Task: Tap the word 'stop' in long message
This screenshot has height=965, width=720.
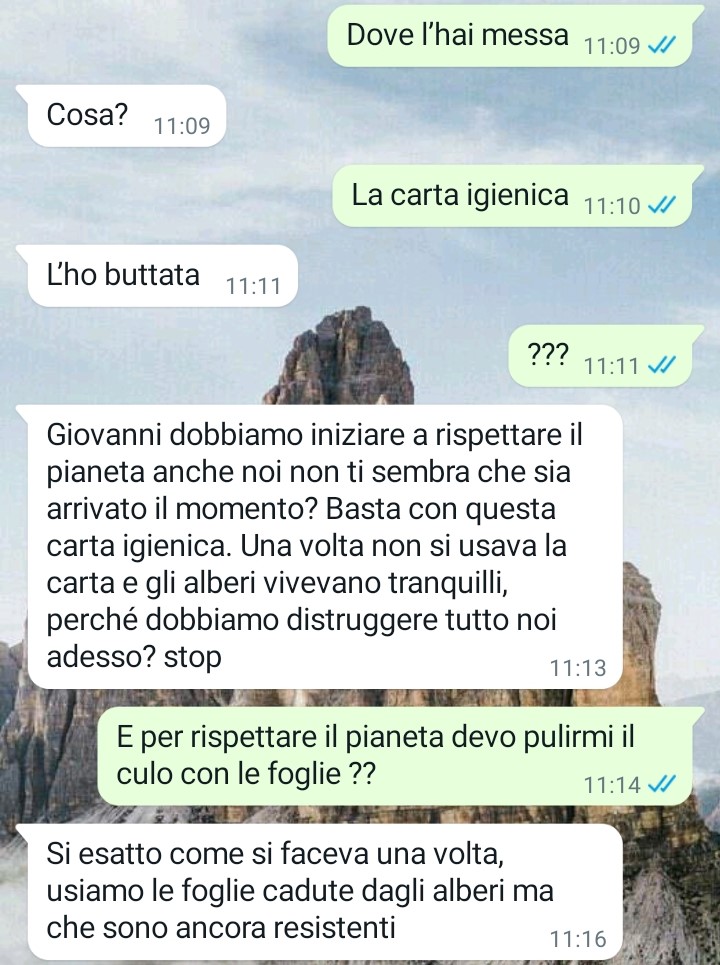Action: (193, 657)
